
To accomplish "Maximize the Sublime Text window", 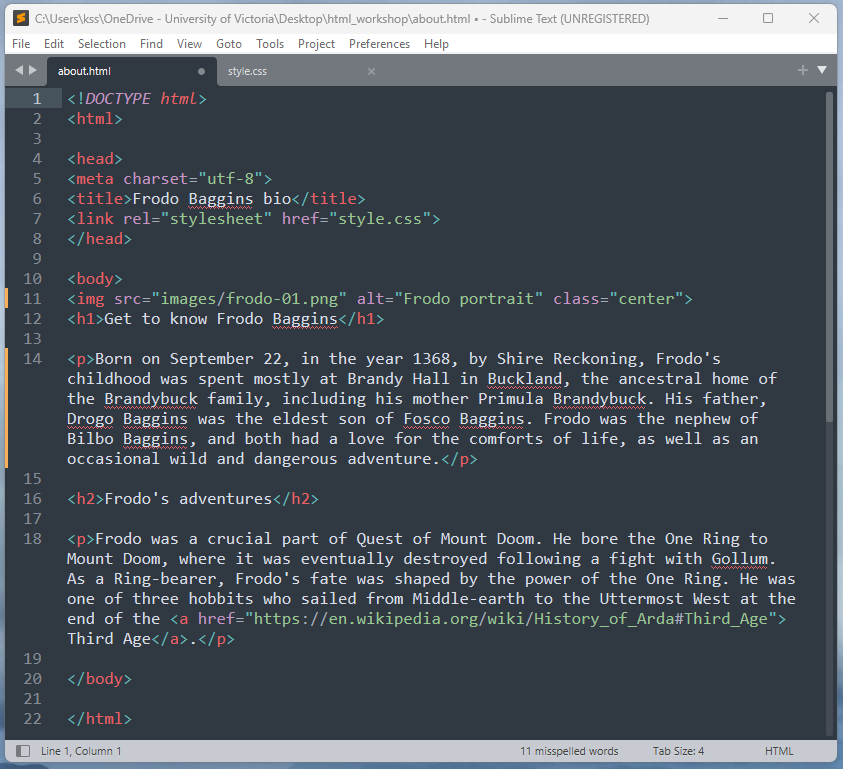I will pos(768,18).
